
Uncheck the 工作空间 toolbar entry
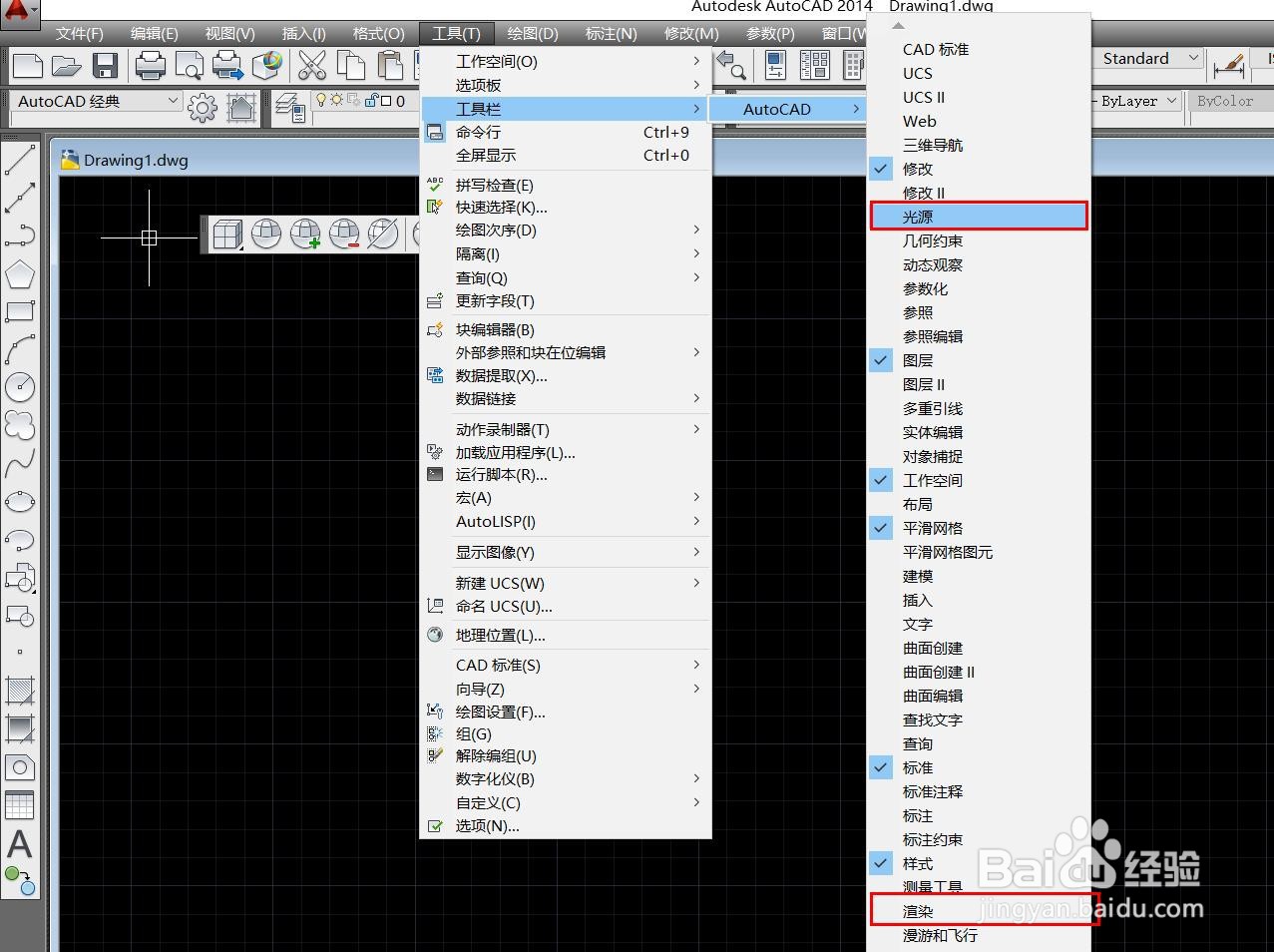pos(979,480)
